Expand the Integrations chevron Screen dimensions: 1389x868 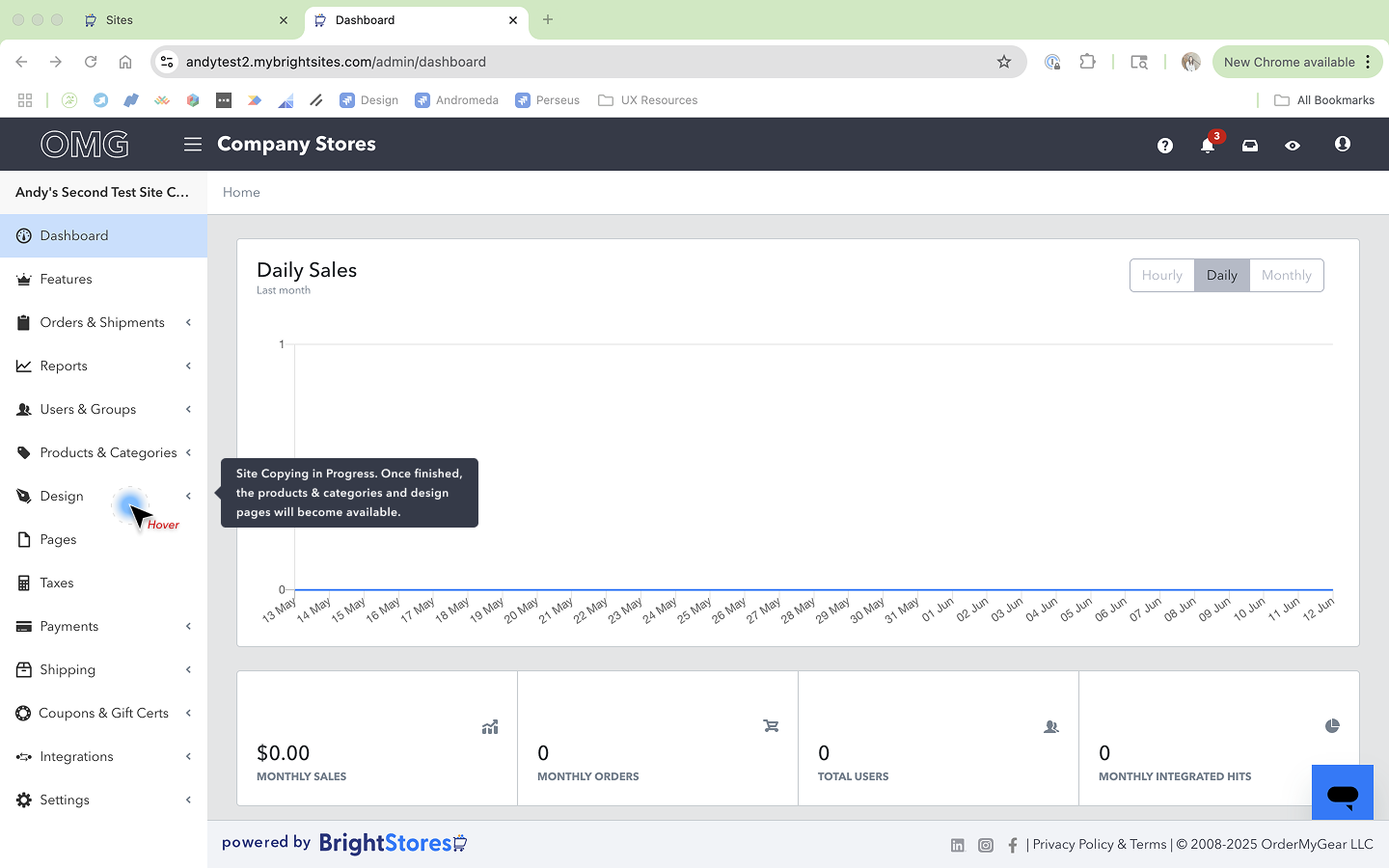coord(188,757)
